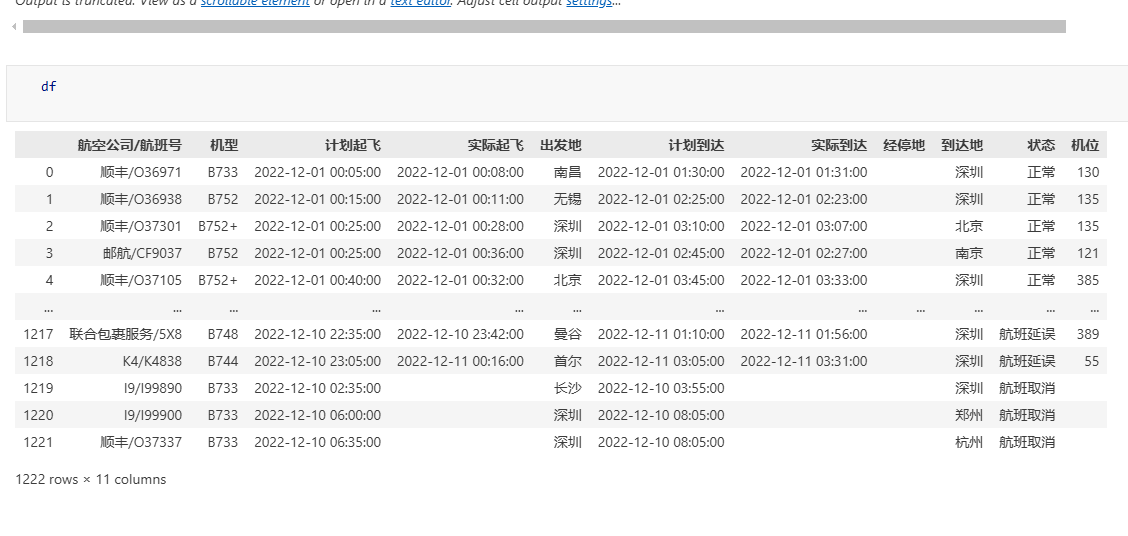Image resolution: width=1128 pixels, height=536 pixels.
Task: Click the 计划起飞 column header
Action: click(352, 145)
